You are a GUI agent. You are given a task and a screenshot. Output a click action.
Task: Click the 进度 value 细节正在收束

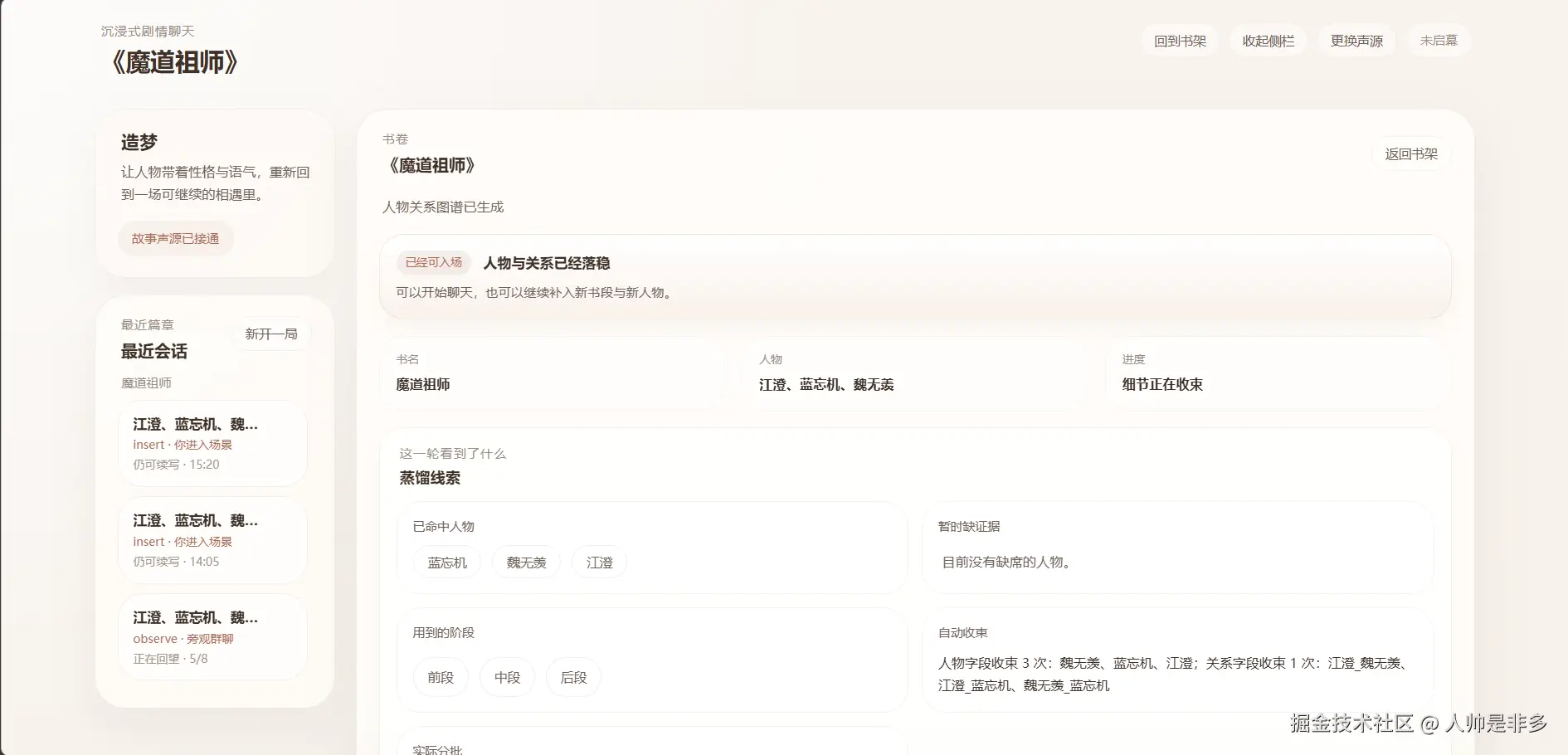pyautogui.click(x=1162, y=385)
